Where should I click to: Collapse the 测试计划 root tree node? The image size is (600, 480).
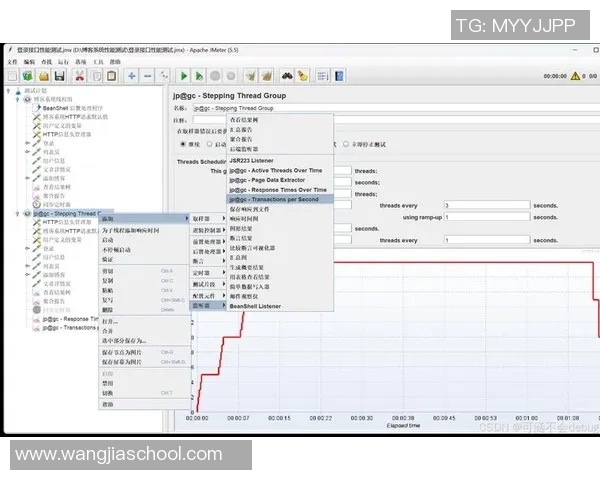tap(8, 91)
